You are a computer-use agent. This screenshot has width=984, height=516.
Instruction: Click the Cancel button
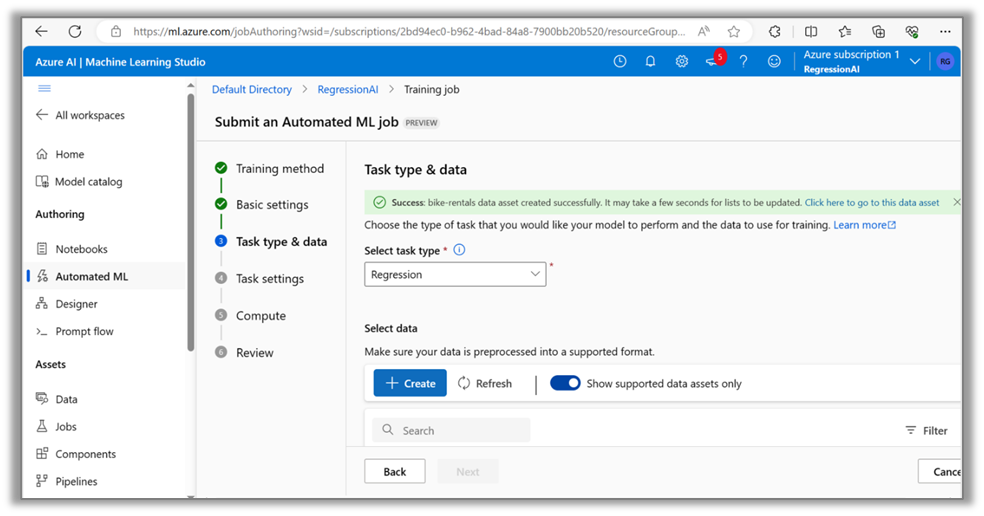pos(941,471)
